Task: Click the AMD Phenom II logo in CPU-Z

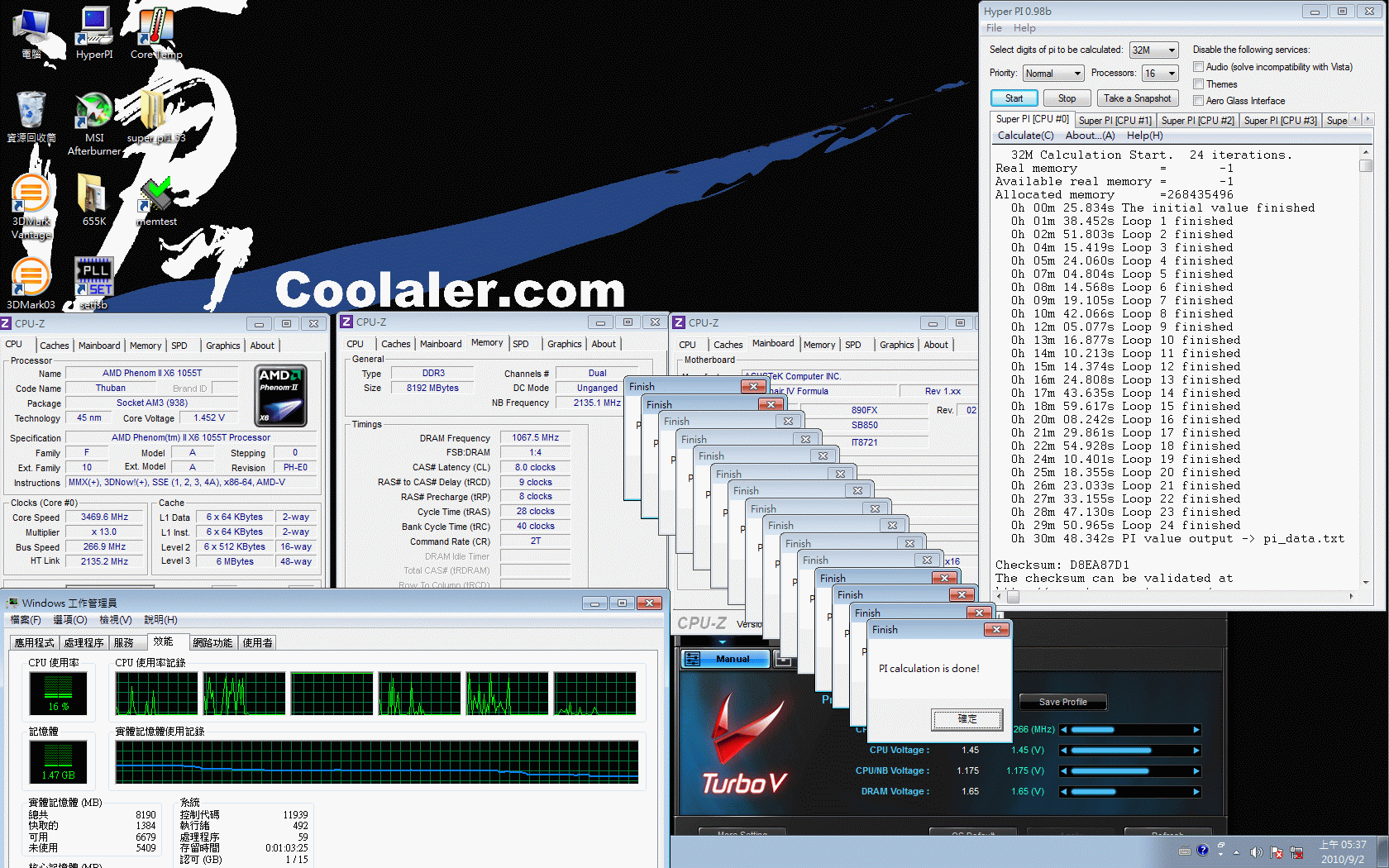Action: click(x=281, y=395)
